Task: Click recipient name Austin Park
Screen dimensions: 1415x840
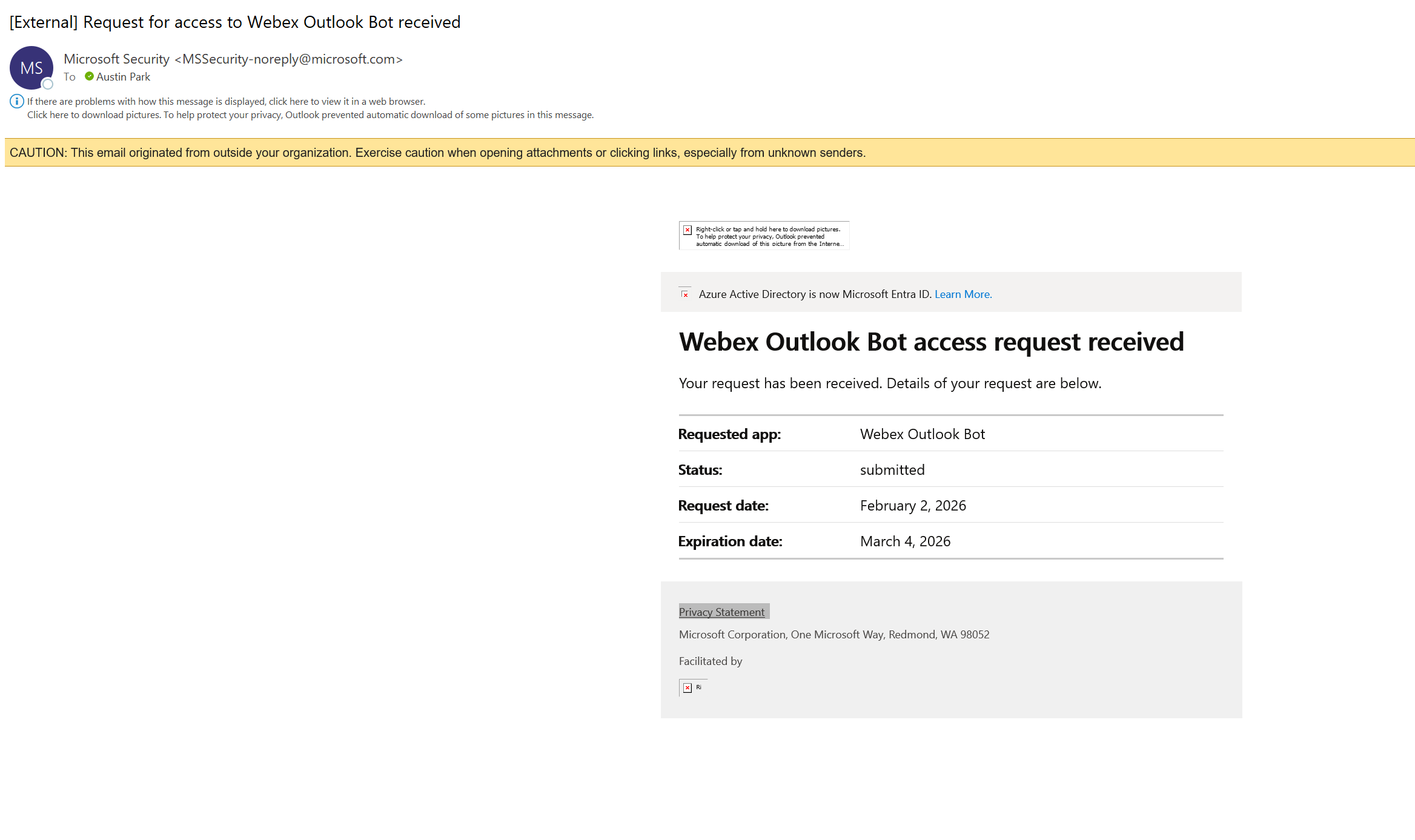Action: (x=123, y=77)
